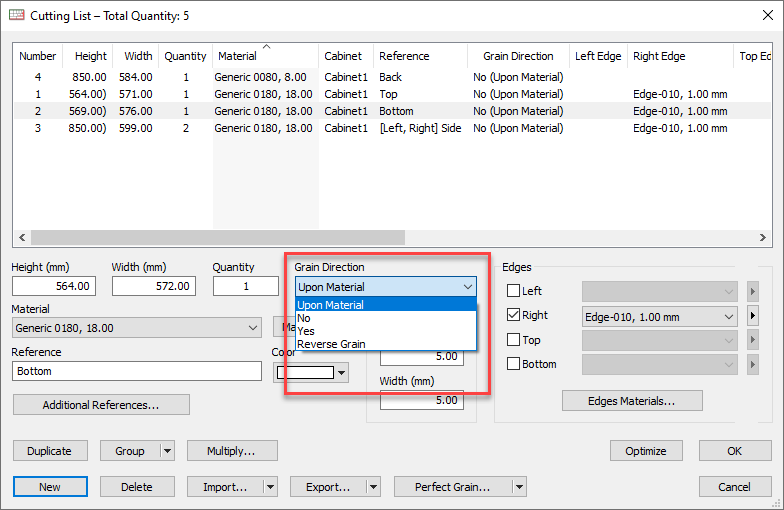Click the Width (mm) field showing 572.00

click(x=154, y=286)
